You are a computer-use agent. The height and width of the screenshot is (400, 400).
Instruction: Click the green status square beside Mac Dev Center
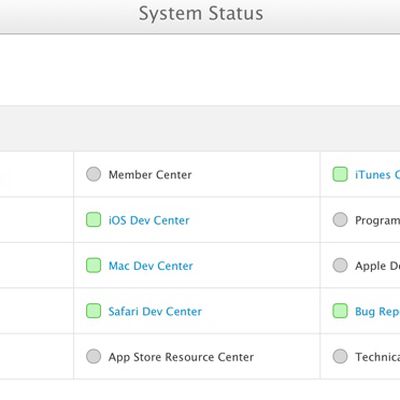(x=93, y=265)
